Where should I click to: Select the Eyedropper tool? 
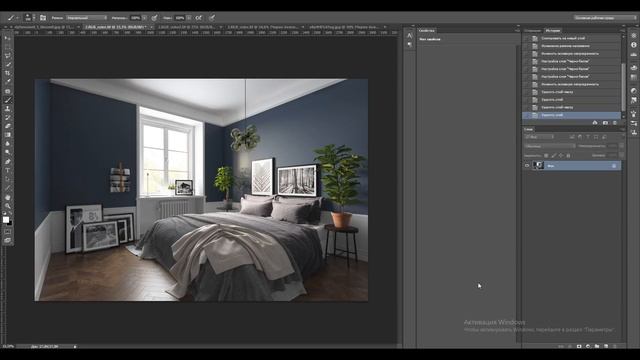pyautogui.click(x=7, y=82)
